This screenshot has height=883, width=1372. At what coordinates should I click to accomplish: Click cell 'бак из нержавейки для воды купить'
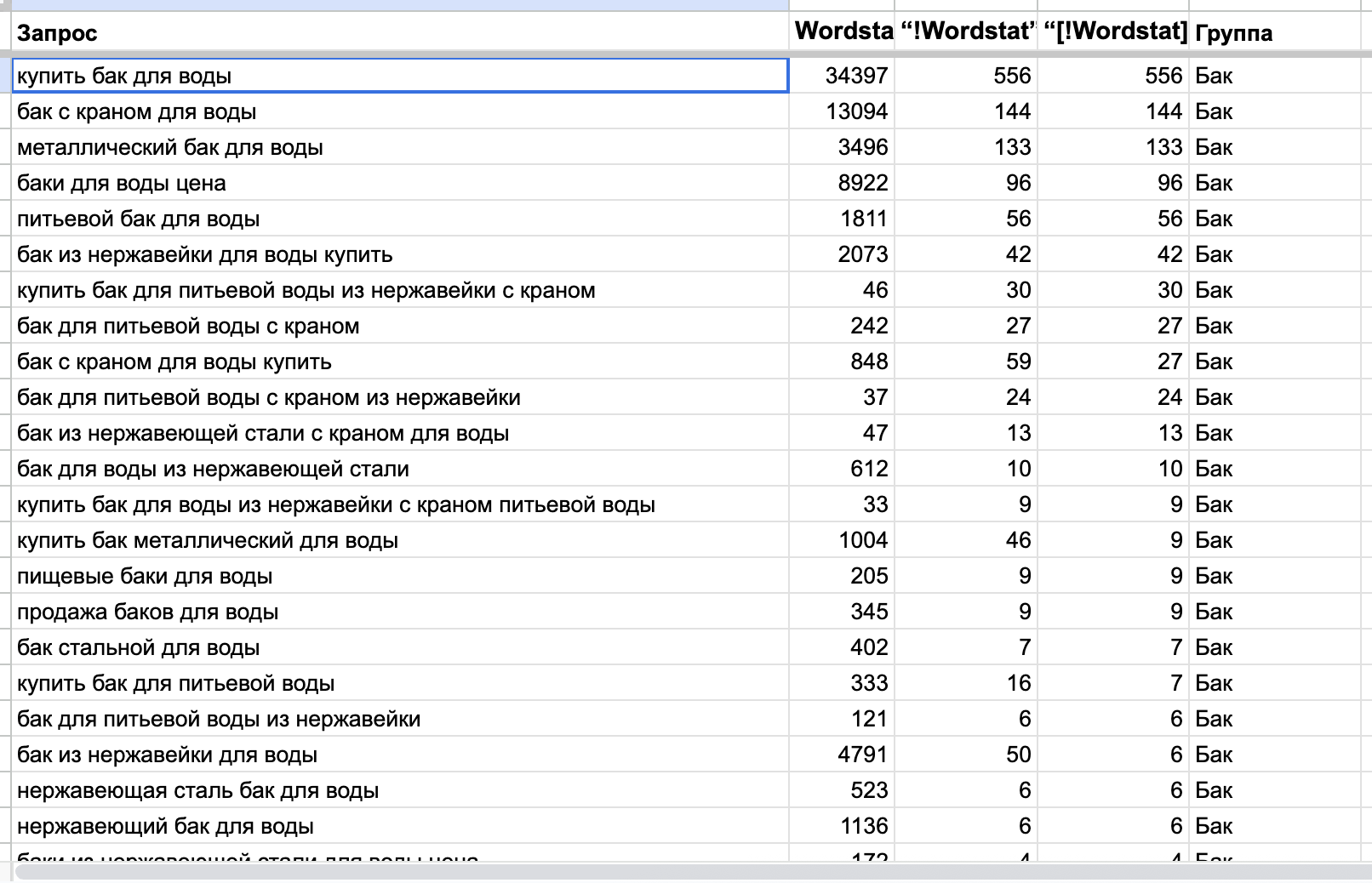tap(401, 254)
